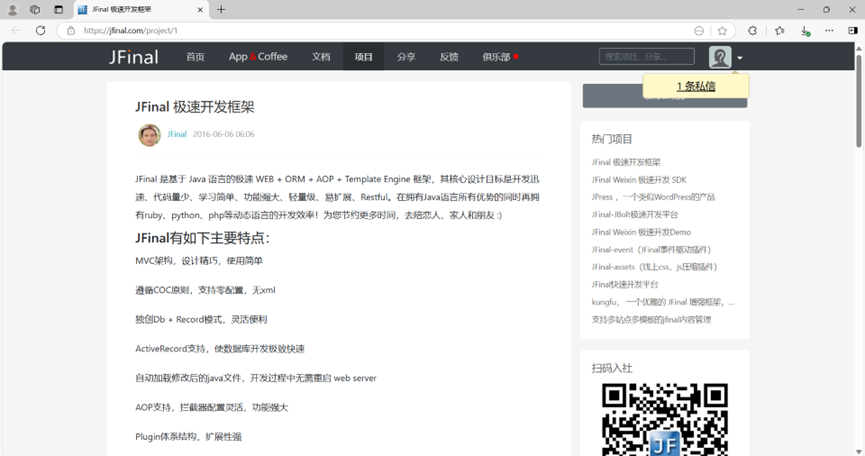Click the 热门项目 section heading

coord(612,139)
